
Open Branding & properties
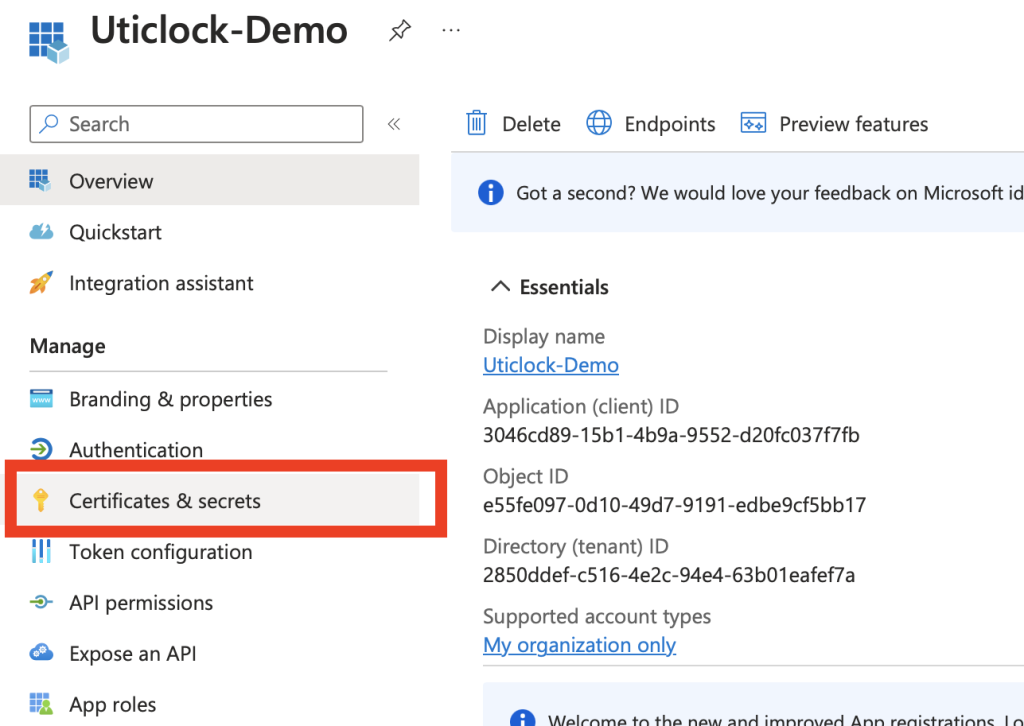coord(170,400)
